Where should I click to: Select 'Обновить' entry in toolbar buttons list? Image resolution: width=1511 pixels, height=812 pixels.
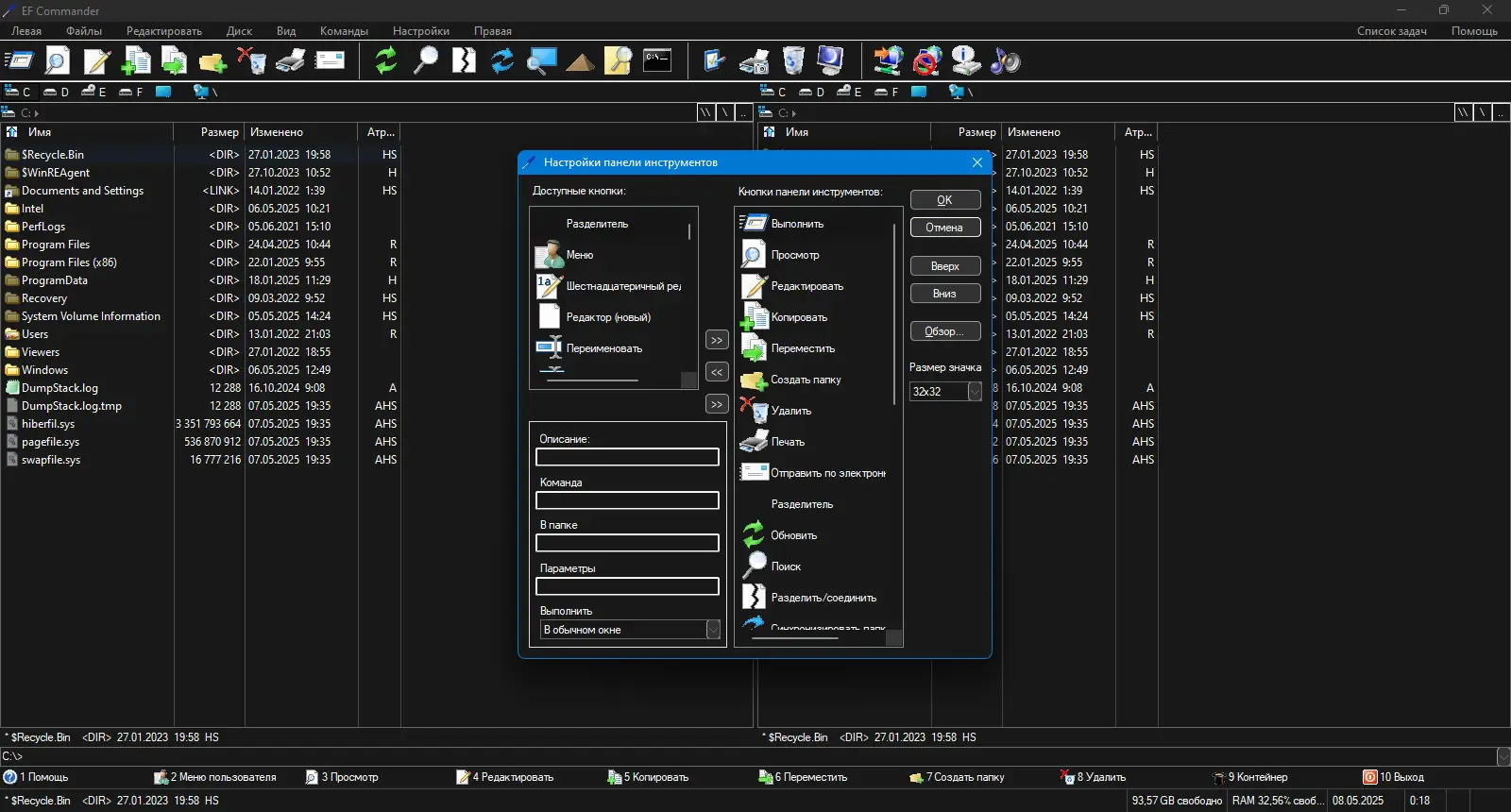click(x=793, y=535)
